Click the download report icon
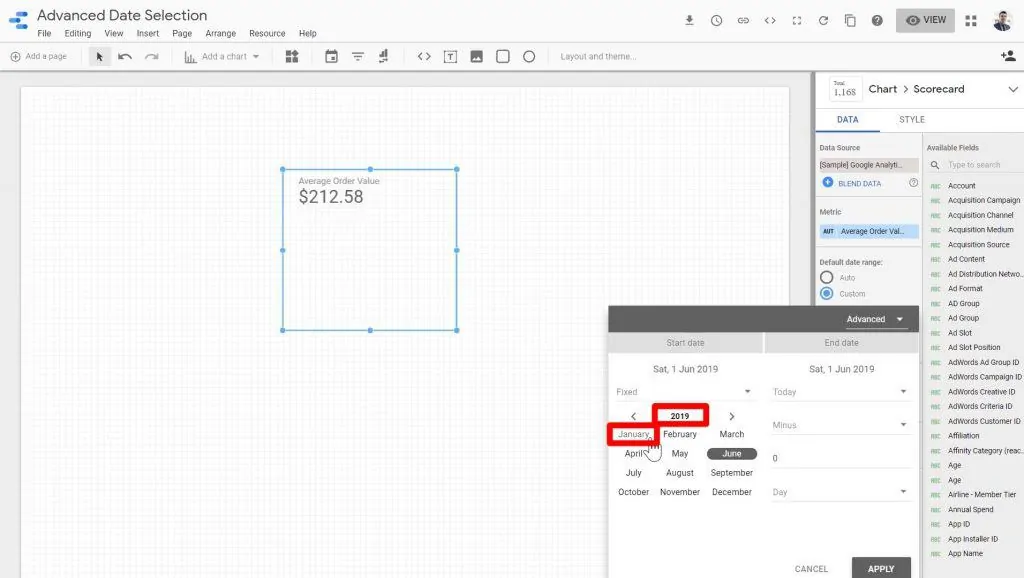 click(x=689, y=21)
